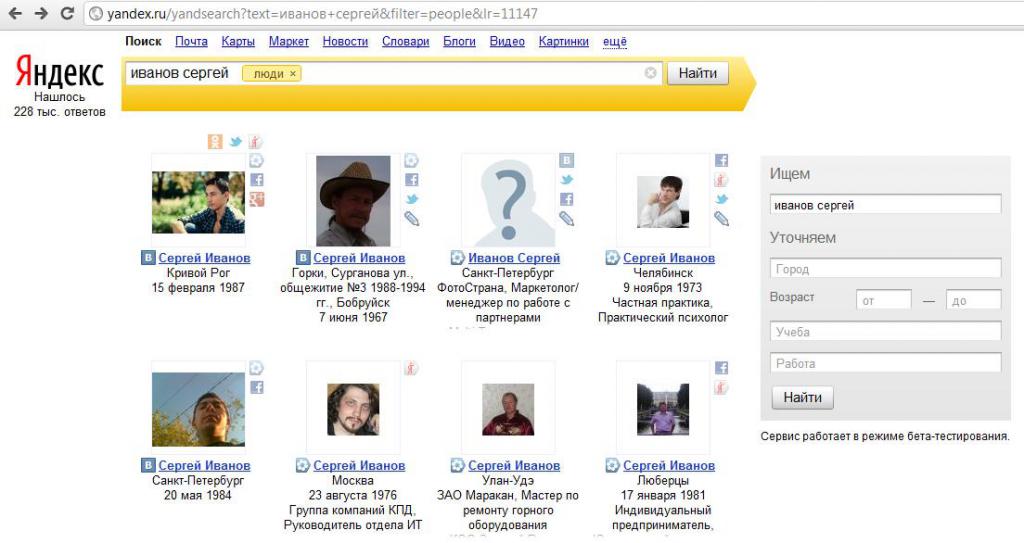Click the browser Back arrow
The width and height of the screenshot is (1024, 543).
click(x=15, y=13)
